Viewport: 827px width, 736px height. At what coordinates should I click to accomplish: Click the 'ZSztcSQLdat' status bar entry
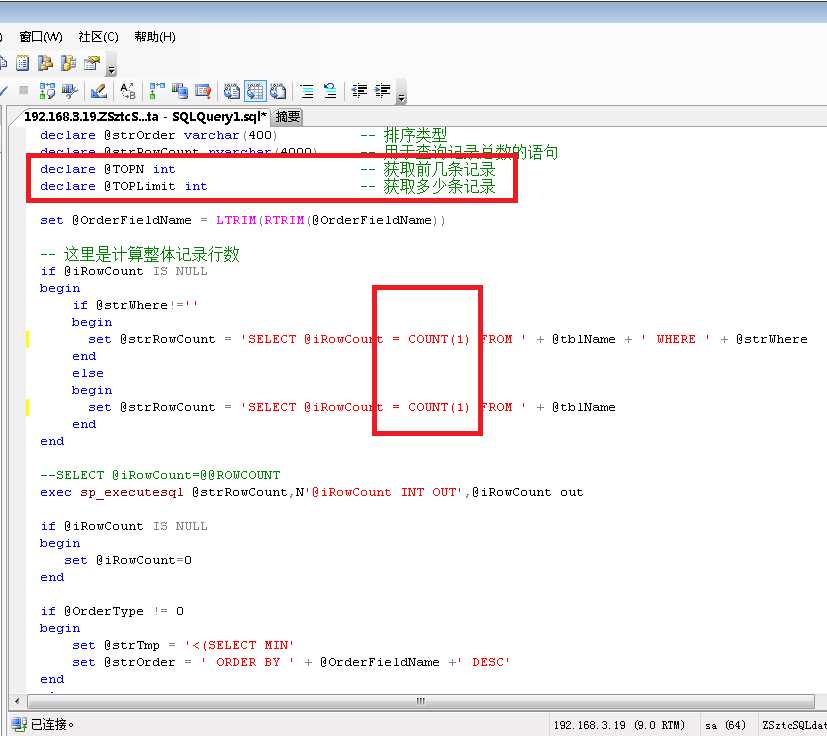point(794,725)
